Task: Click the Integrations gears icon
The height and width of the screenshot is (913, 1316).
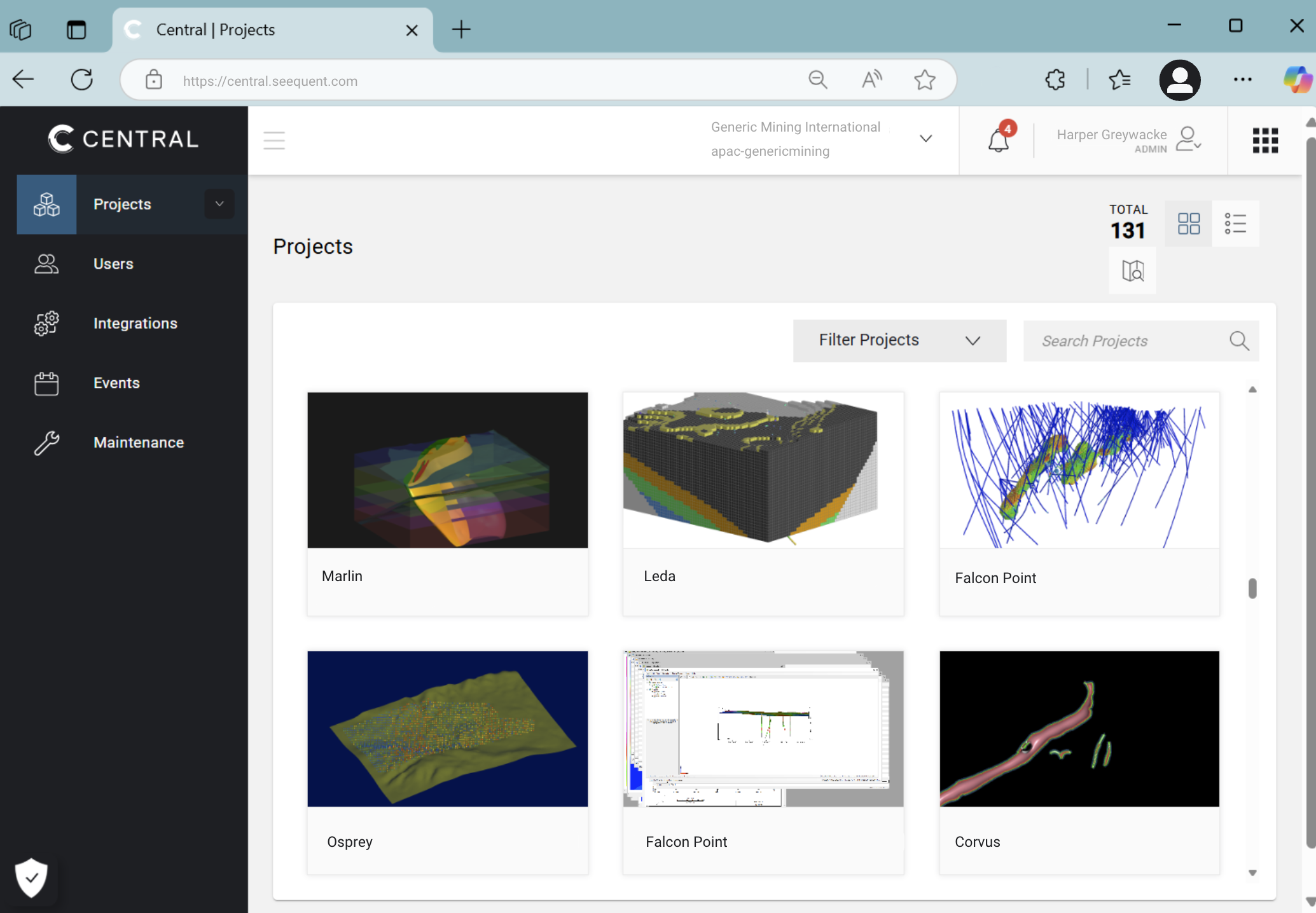Action: click(46, 324)
